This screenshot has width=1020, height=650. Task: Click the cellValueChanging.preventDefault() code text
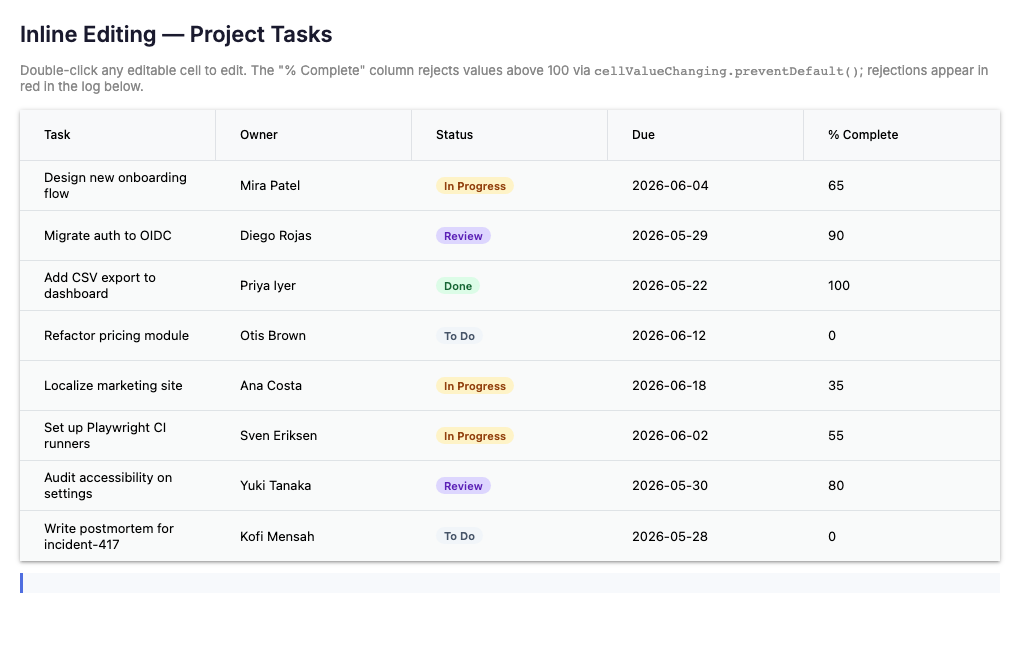[x=727, y=71]
